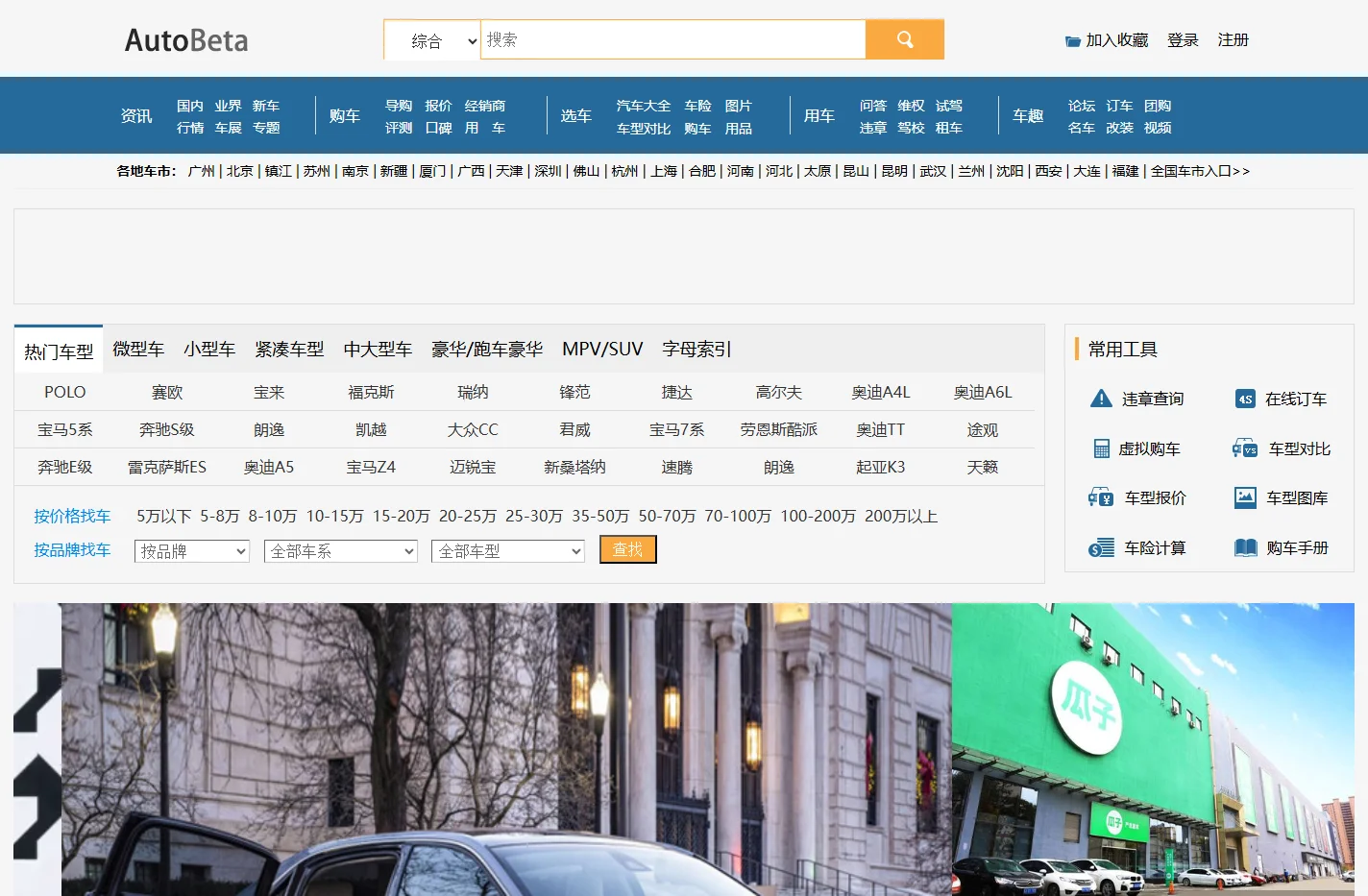Click the 试驾 navigation link
Viewport: 1368px width, 896px height.
point(949,106)
